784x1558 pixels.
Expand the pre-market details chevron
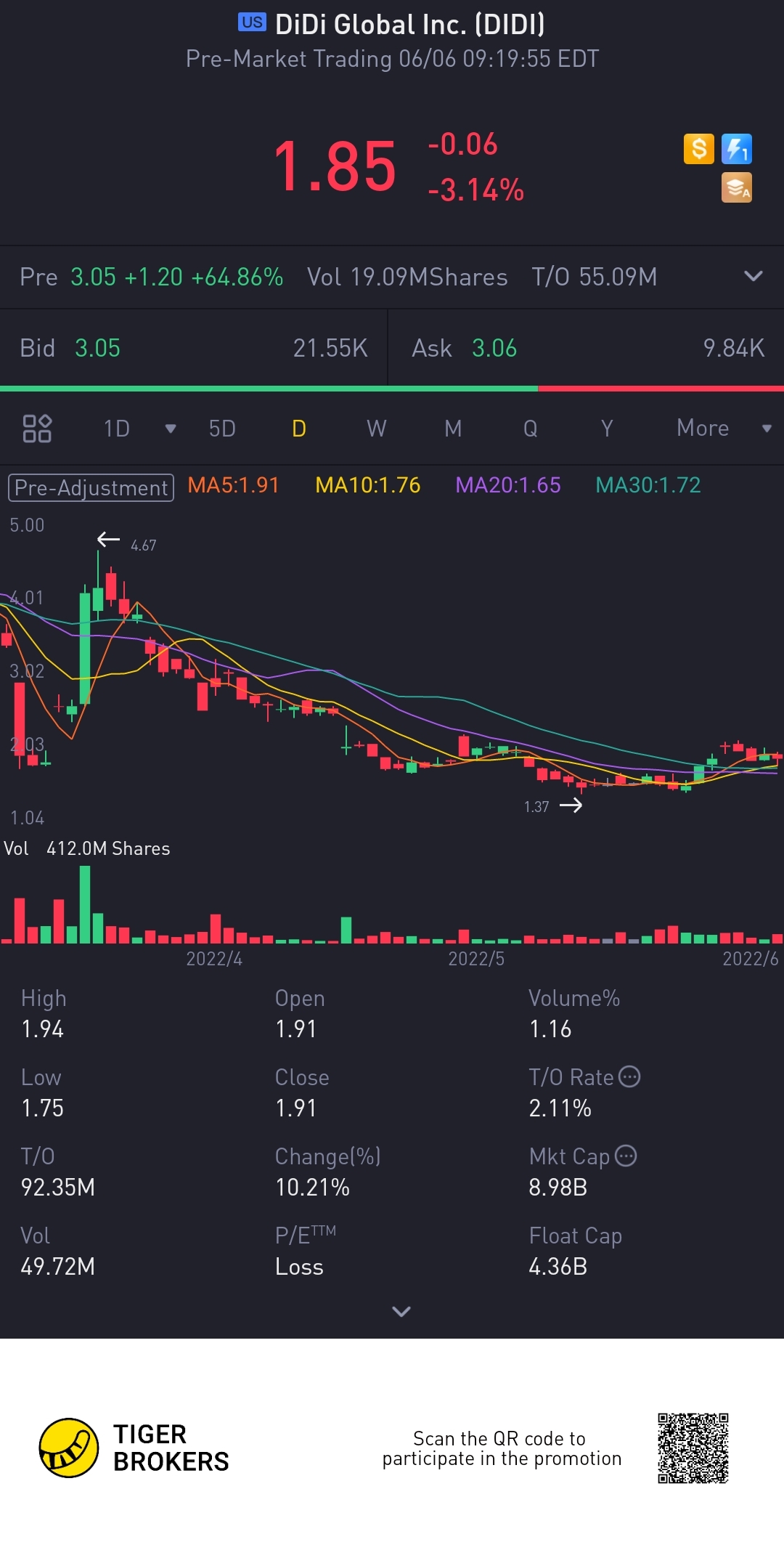click(x=754, y=276)
